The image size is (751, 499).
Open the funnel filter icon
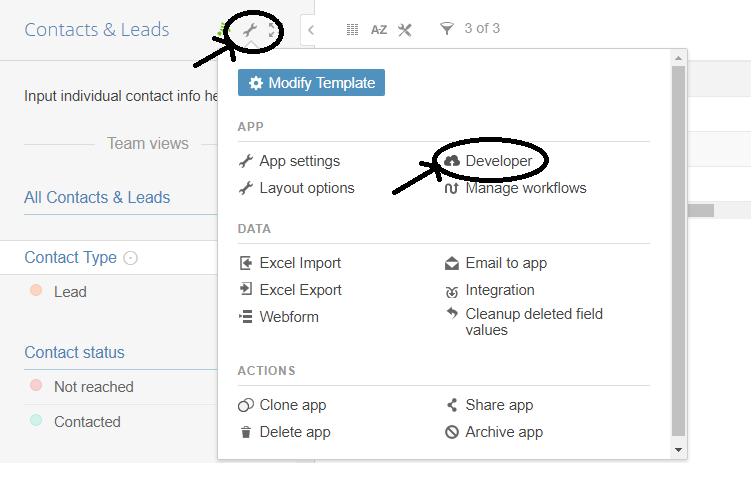(446, 29)
